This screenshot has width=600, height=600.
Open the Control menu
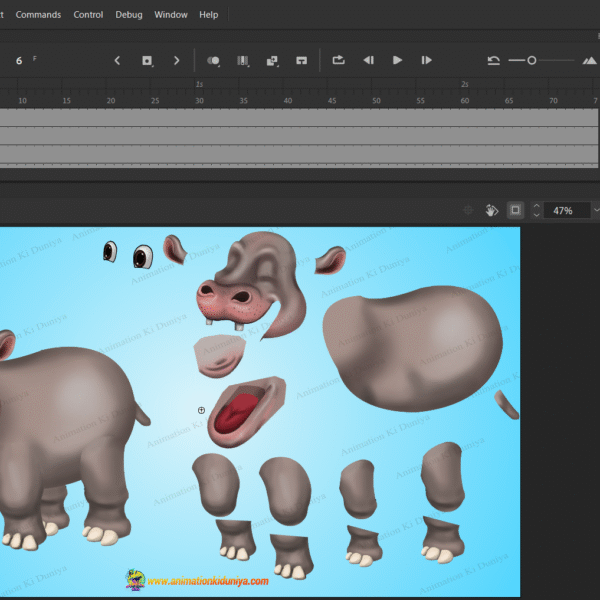coord(88,15)
